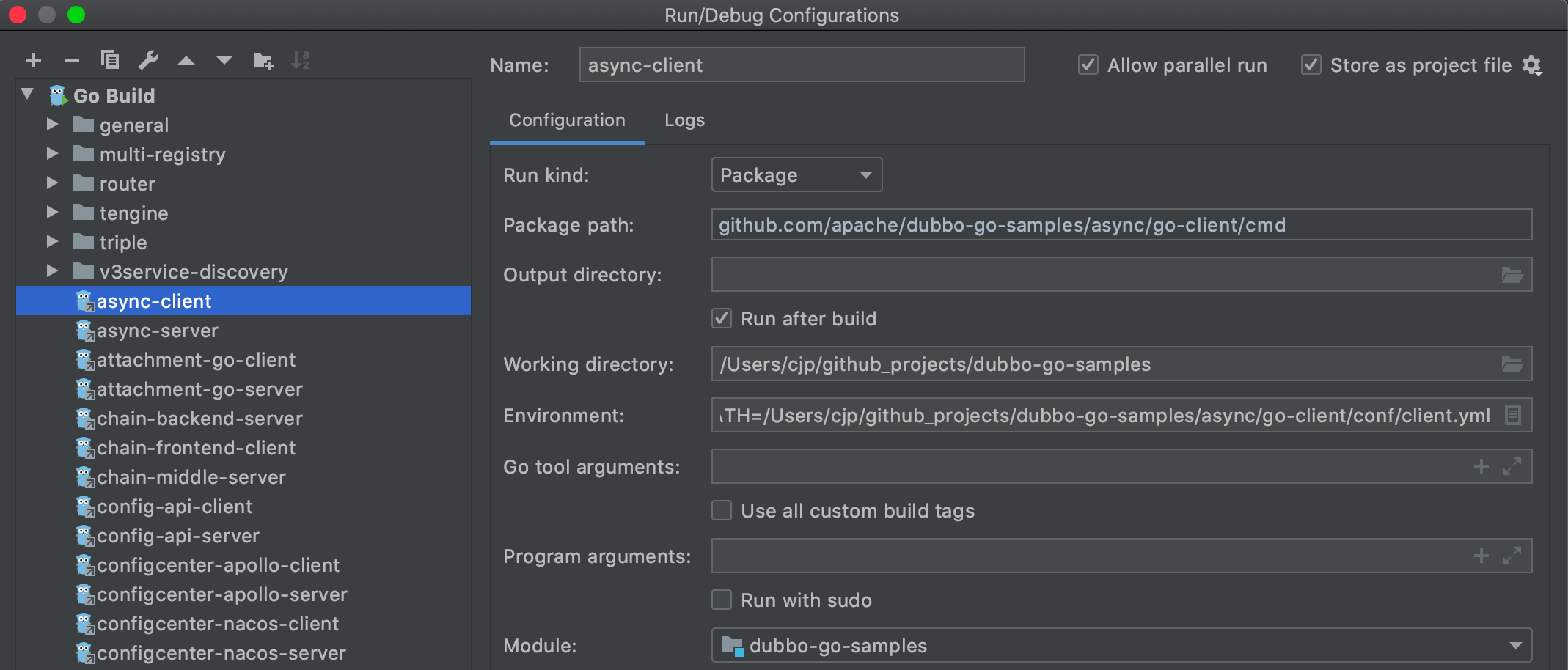Expand the multi-registry folder
Image resolution: width=1568 pixels, height=670 pixels.
52,154
